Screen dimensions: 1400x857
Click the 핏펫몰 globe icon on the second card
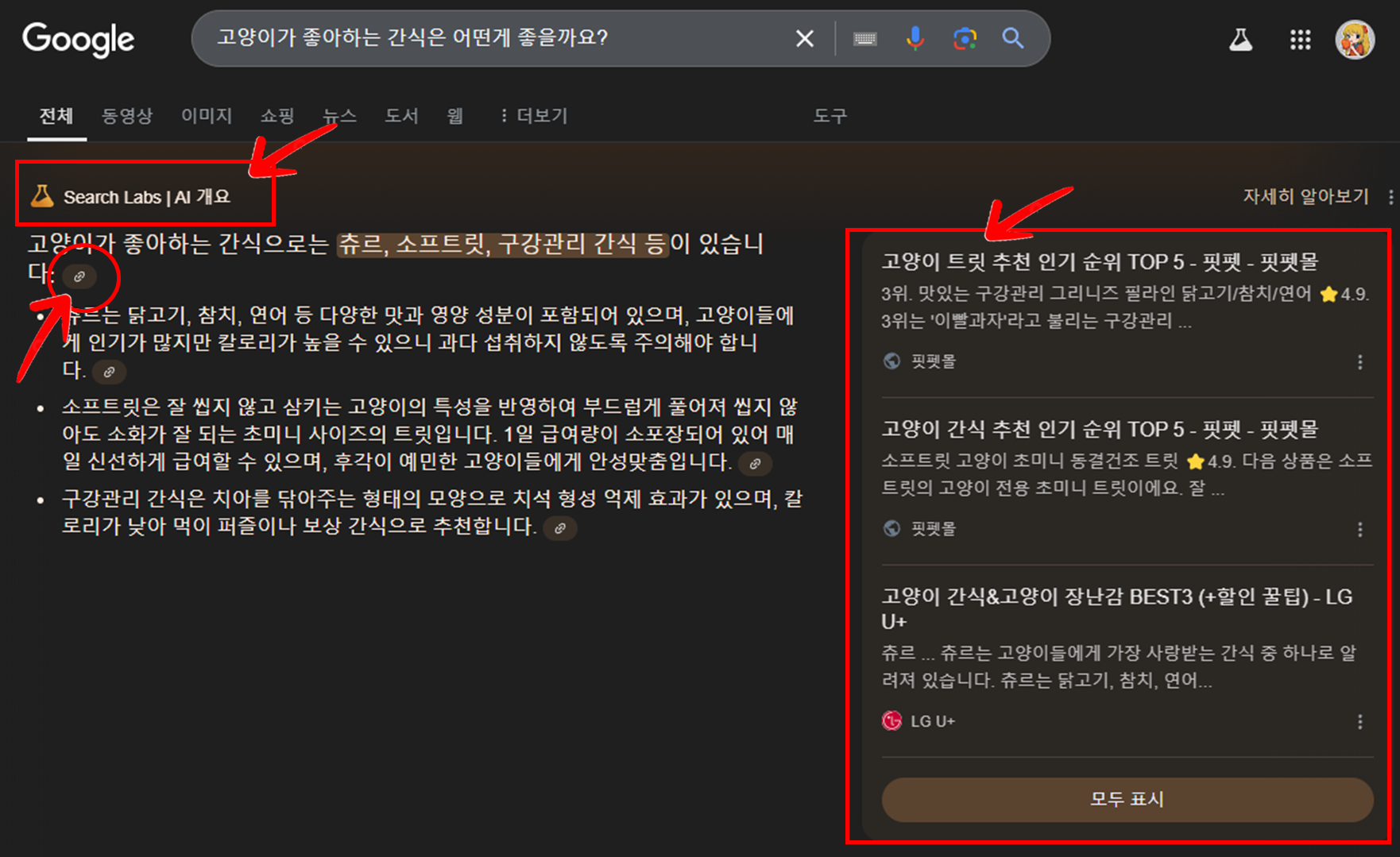point(891,529)
